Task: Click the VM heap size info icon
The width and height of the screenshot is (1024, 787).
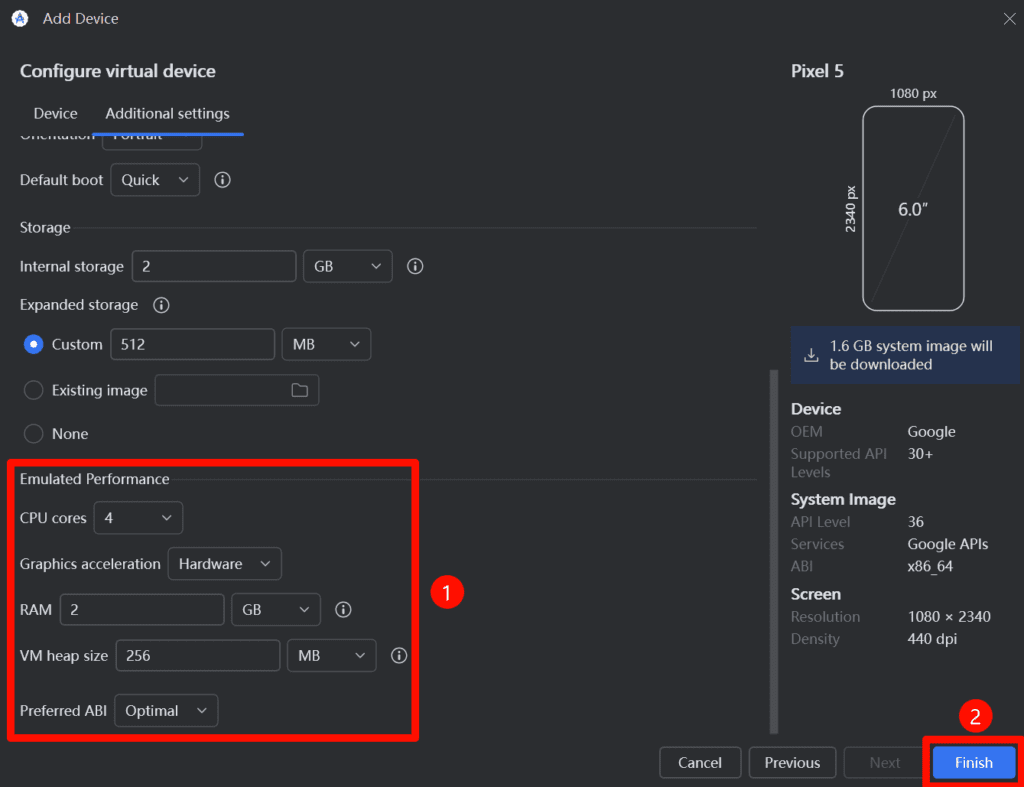Action: click(x=399, y=656)
